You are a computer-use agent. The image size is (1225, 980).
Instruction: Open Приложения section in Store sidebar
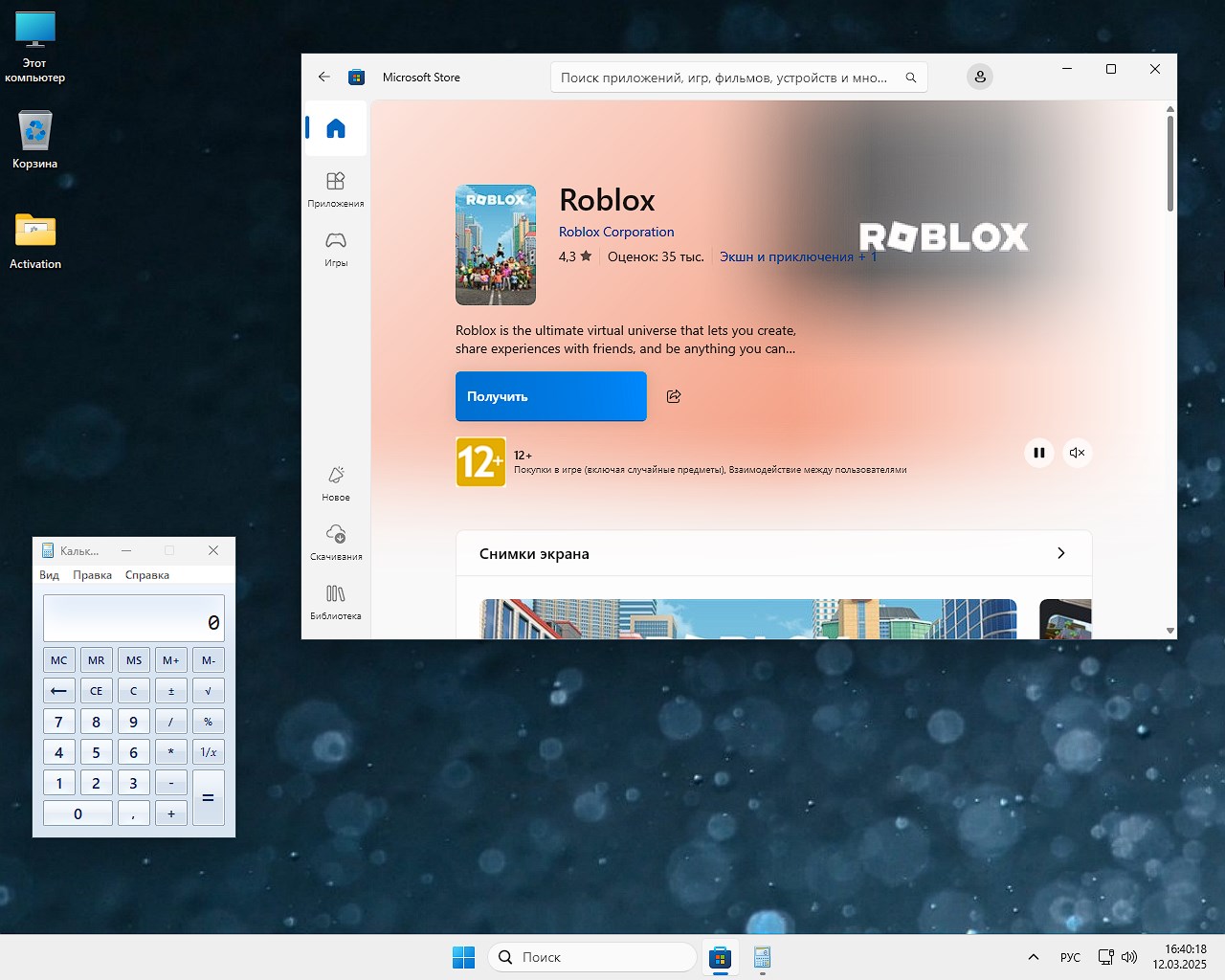(336, 189)
